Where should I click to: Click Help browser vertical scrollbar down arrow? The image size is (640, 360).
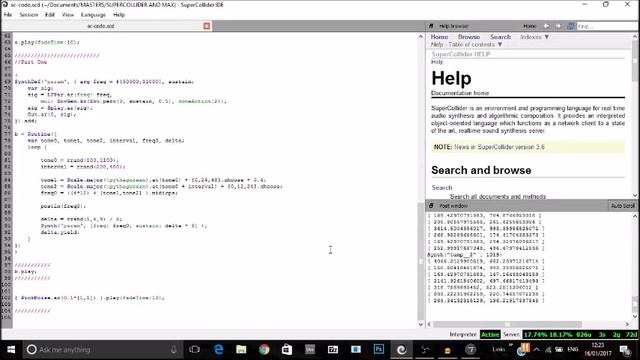635,195
